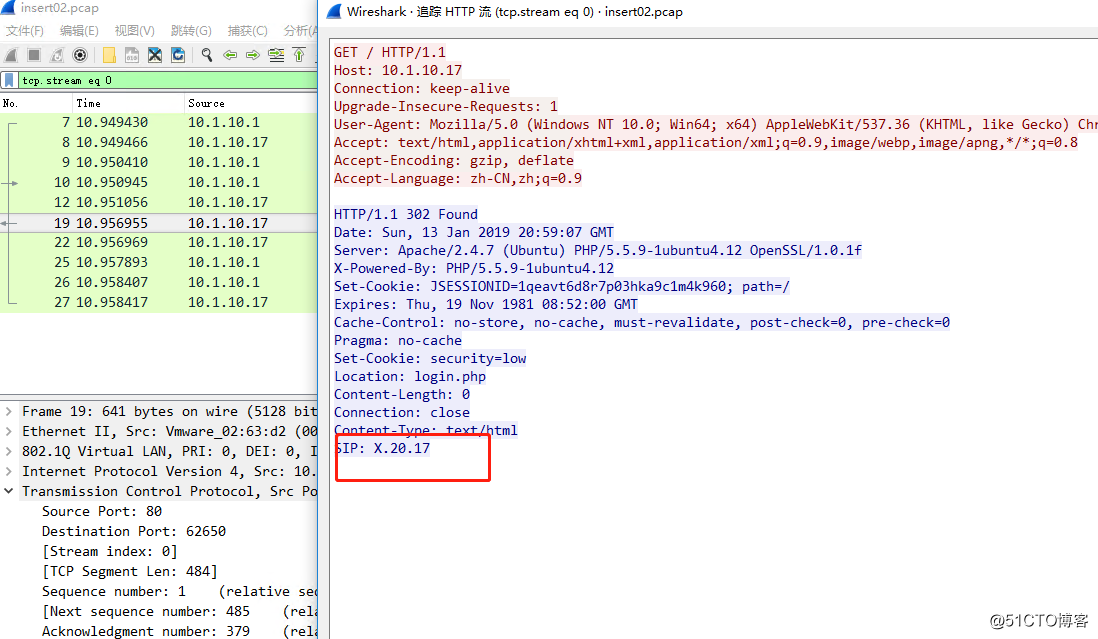The height and width of the screenshot is (639, 1098).
Task: Open the 分析 menu
Action: (x=300, y=31)
